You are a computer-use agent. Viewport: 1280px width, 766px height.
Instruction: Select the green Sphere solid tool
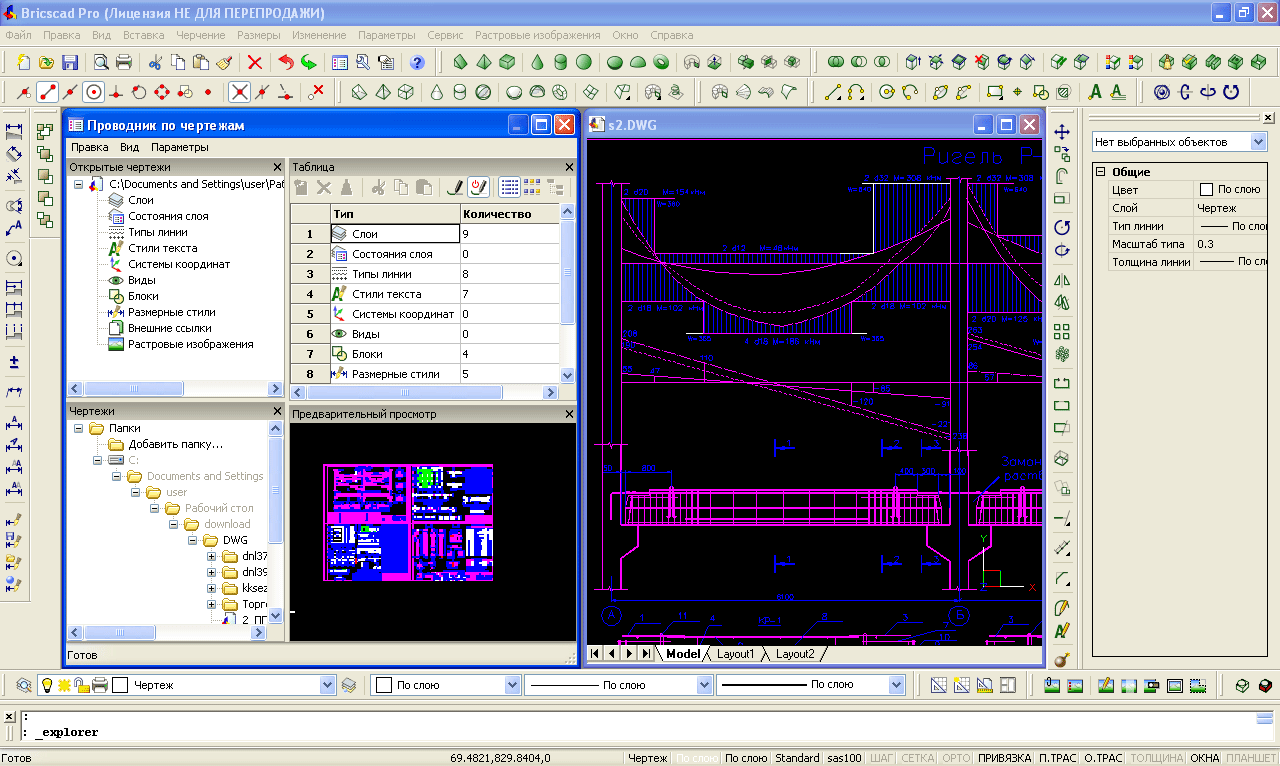[584, 62]
